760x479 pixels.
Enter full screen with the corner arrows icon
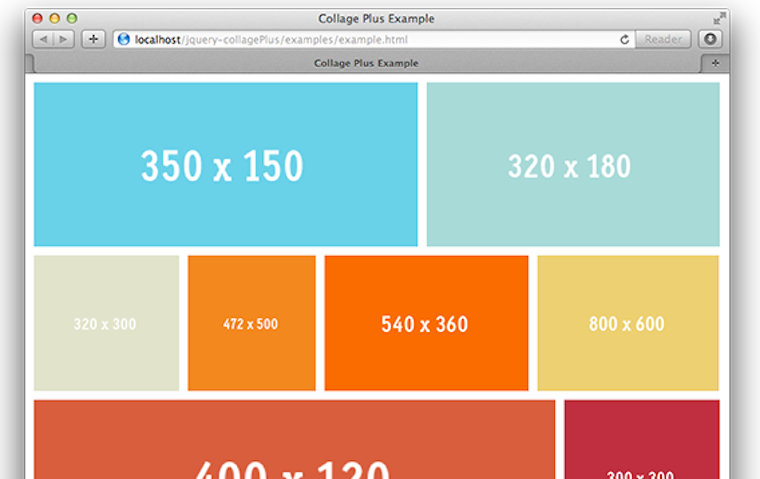point(719,18)
